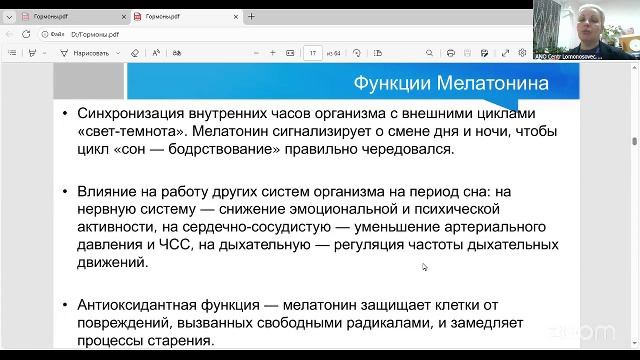This screenshot has height=360, width=640.
Task: Open the translate document tool
Action: (177, 53)
